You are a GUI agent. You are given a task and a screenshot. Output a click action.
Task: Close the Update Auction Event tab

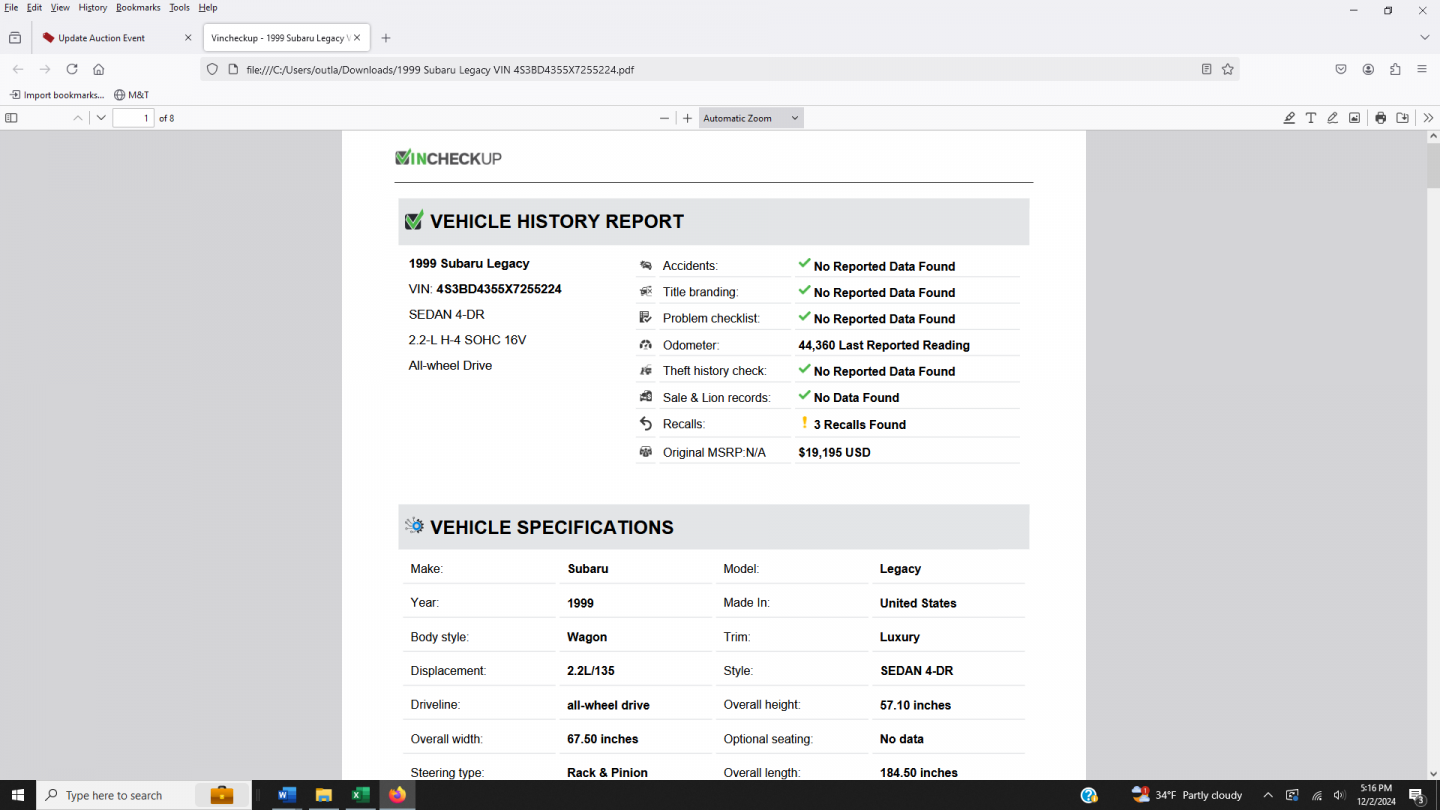[188, 38]
